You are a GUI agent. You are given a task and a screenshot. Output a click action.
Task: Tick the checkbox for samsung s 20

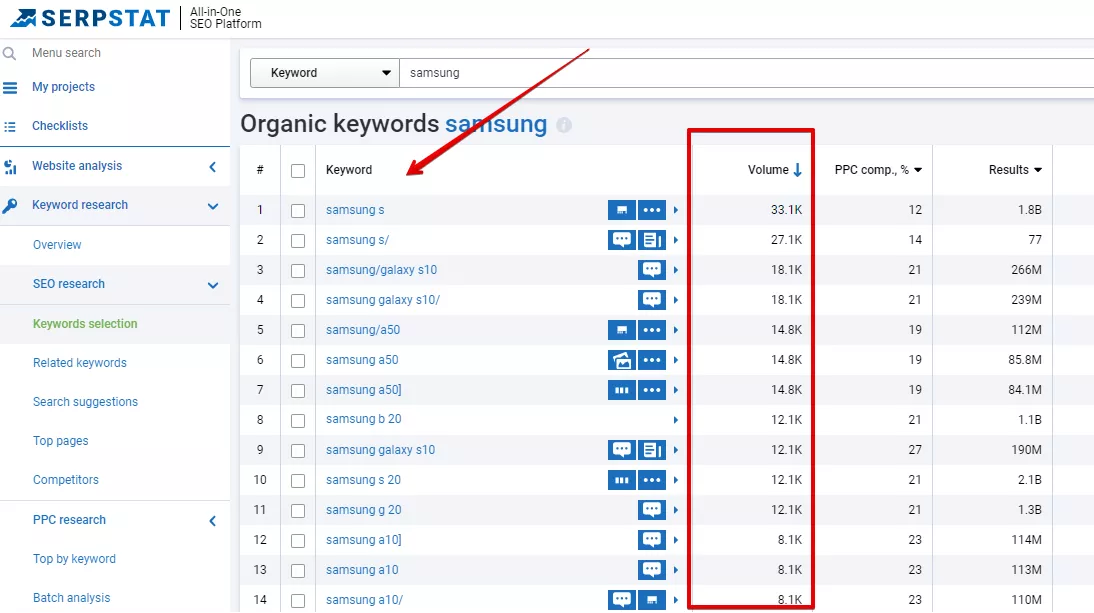pos(298,480)
